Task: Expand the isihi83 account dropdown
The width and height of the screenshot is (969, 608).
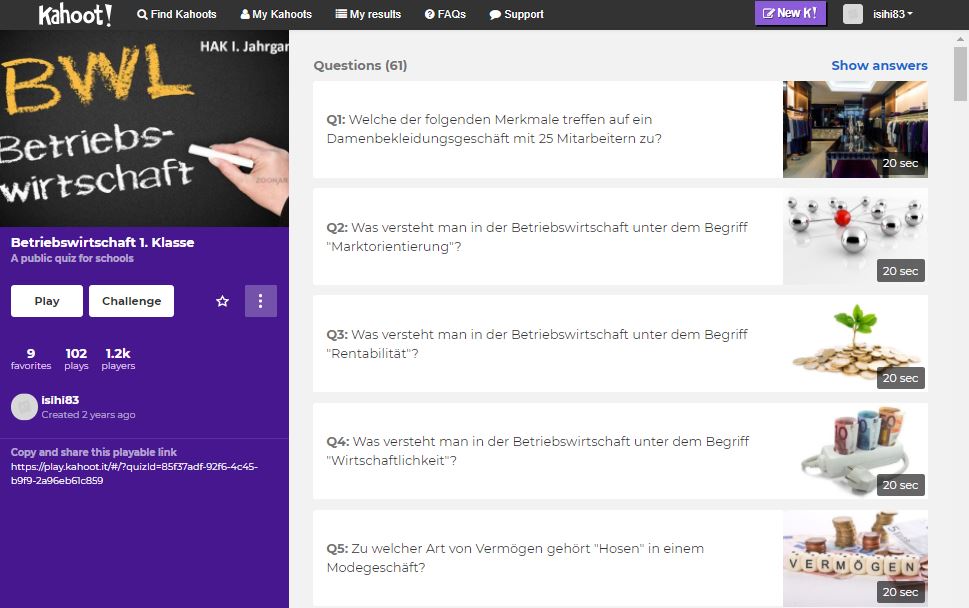Action: 892,14
